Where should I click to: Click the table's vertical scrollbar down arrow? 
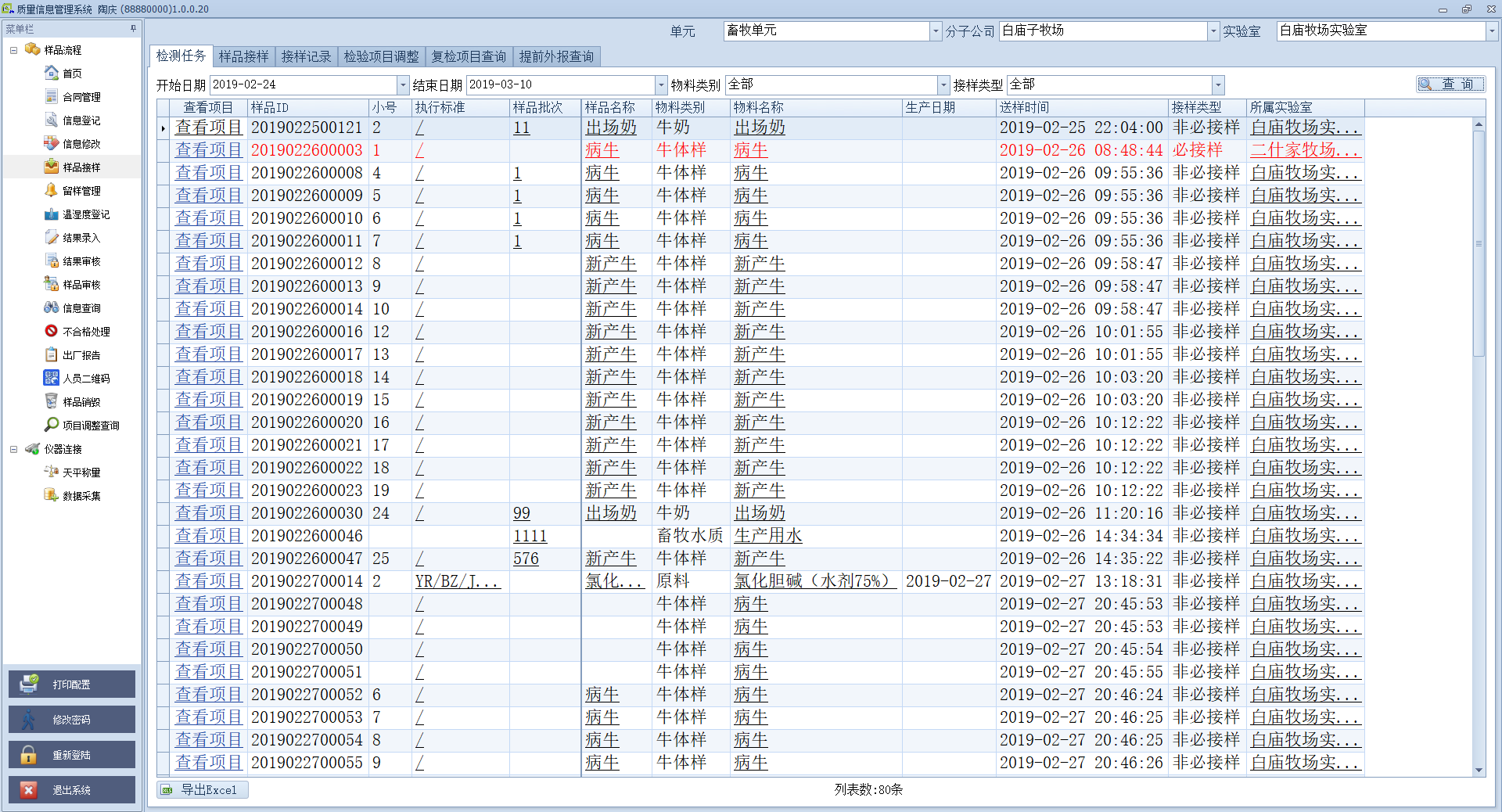tap(1479, 771)
